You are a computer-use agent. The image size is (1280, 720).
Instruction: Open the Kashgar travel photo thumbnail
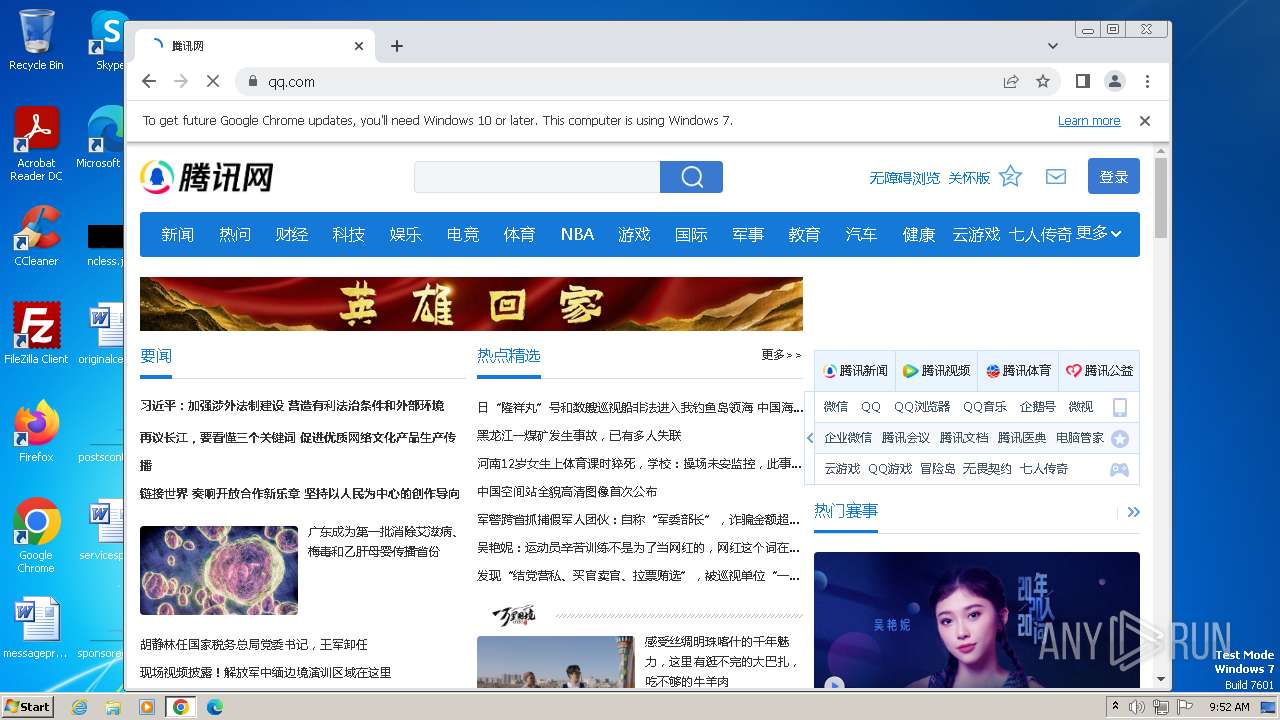click(x=556, y=662)
